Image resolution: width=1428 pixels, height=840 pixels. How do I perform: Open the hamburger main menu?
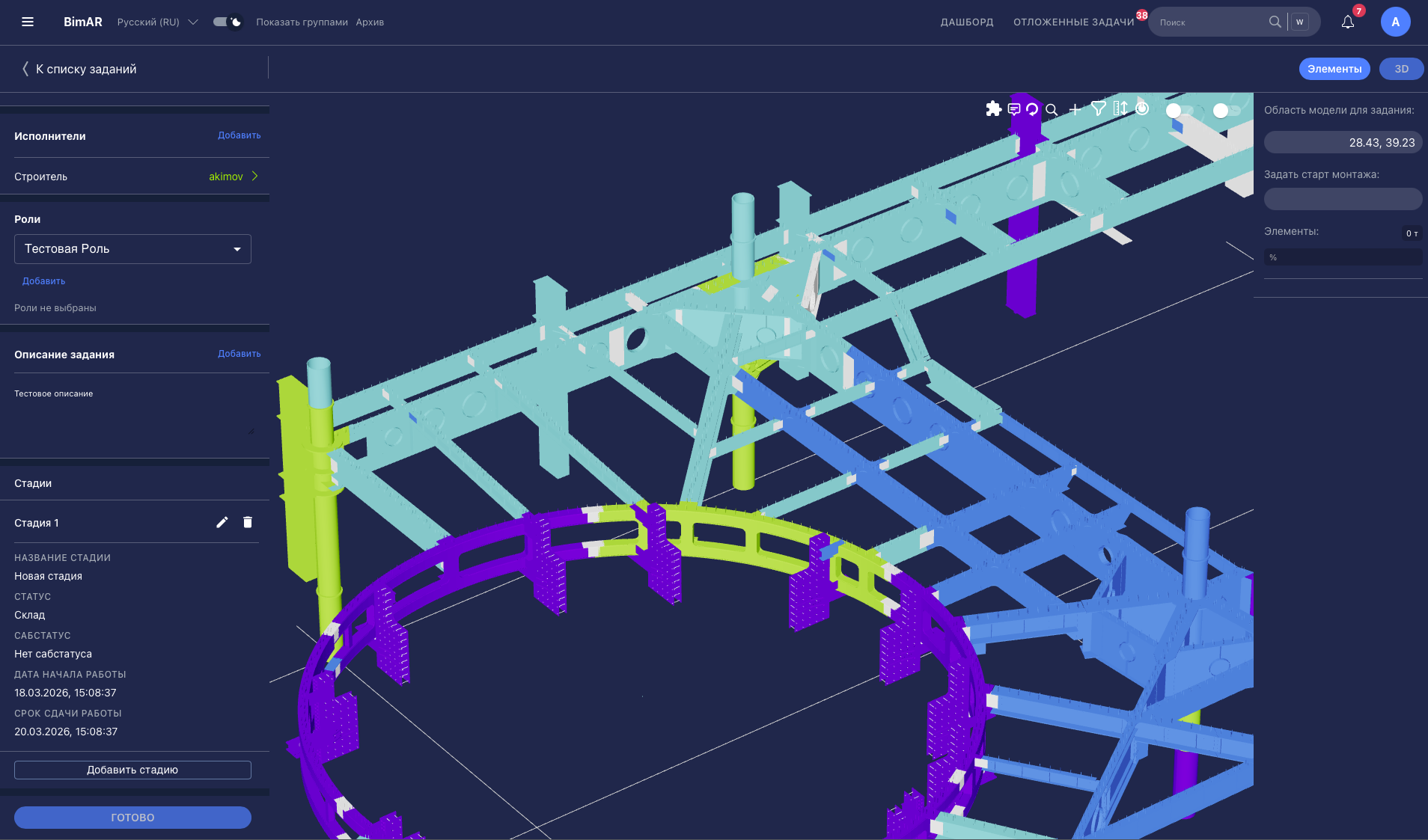pos(28,22)
